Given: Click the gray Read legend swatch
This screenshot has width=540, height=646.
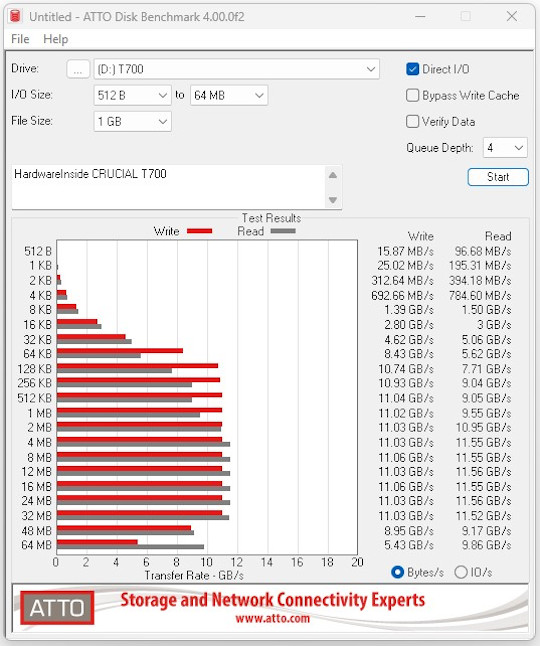Looking at the screenshot, I should pyautogui.click(x=283, y=231).
